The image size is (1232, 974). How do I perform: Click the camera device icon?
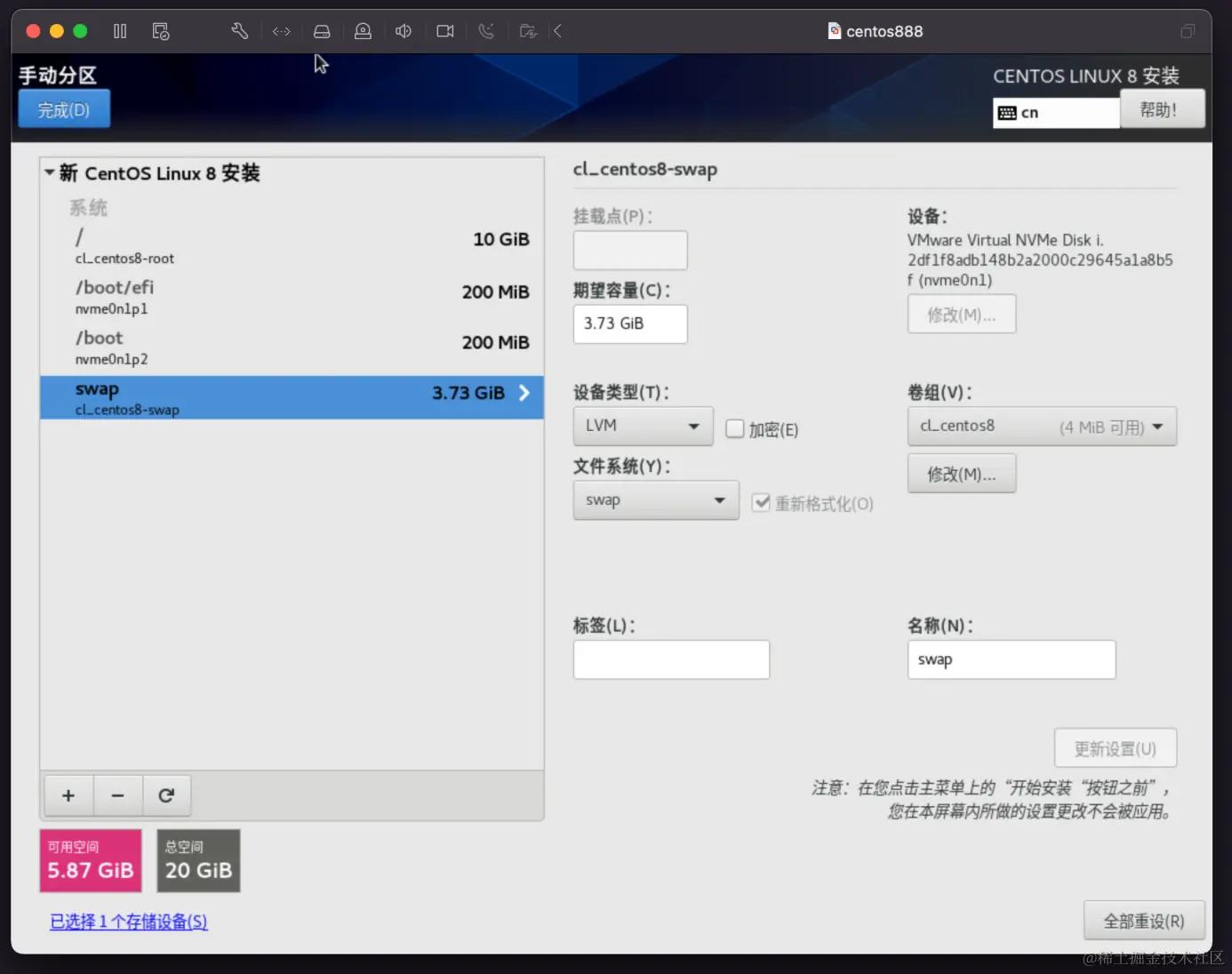point(445,31)
